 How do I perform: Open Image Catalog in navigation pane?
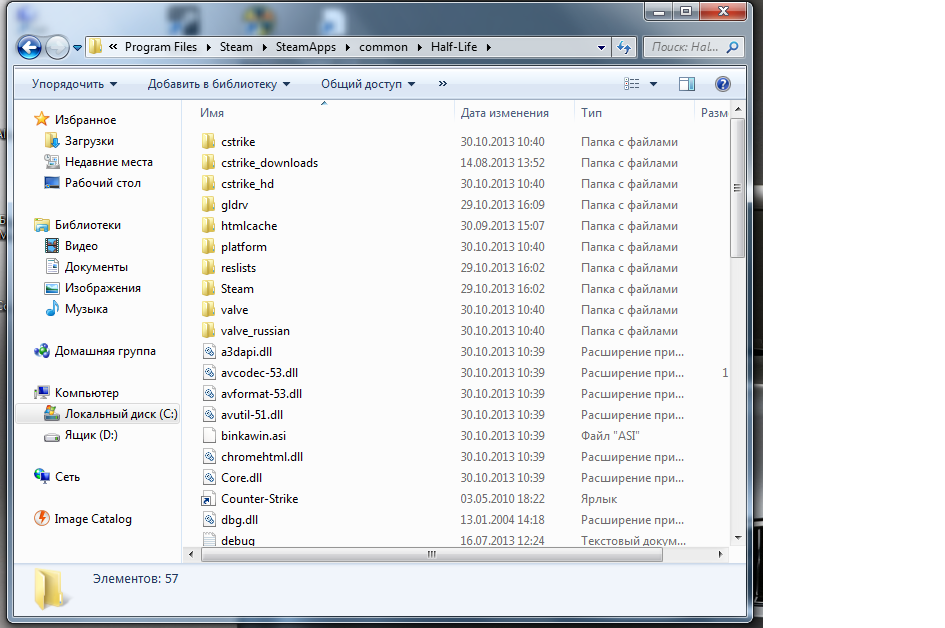coord(93,519)
